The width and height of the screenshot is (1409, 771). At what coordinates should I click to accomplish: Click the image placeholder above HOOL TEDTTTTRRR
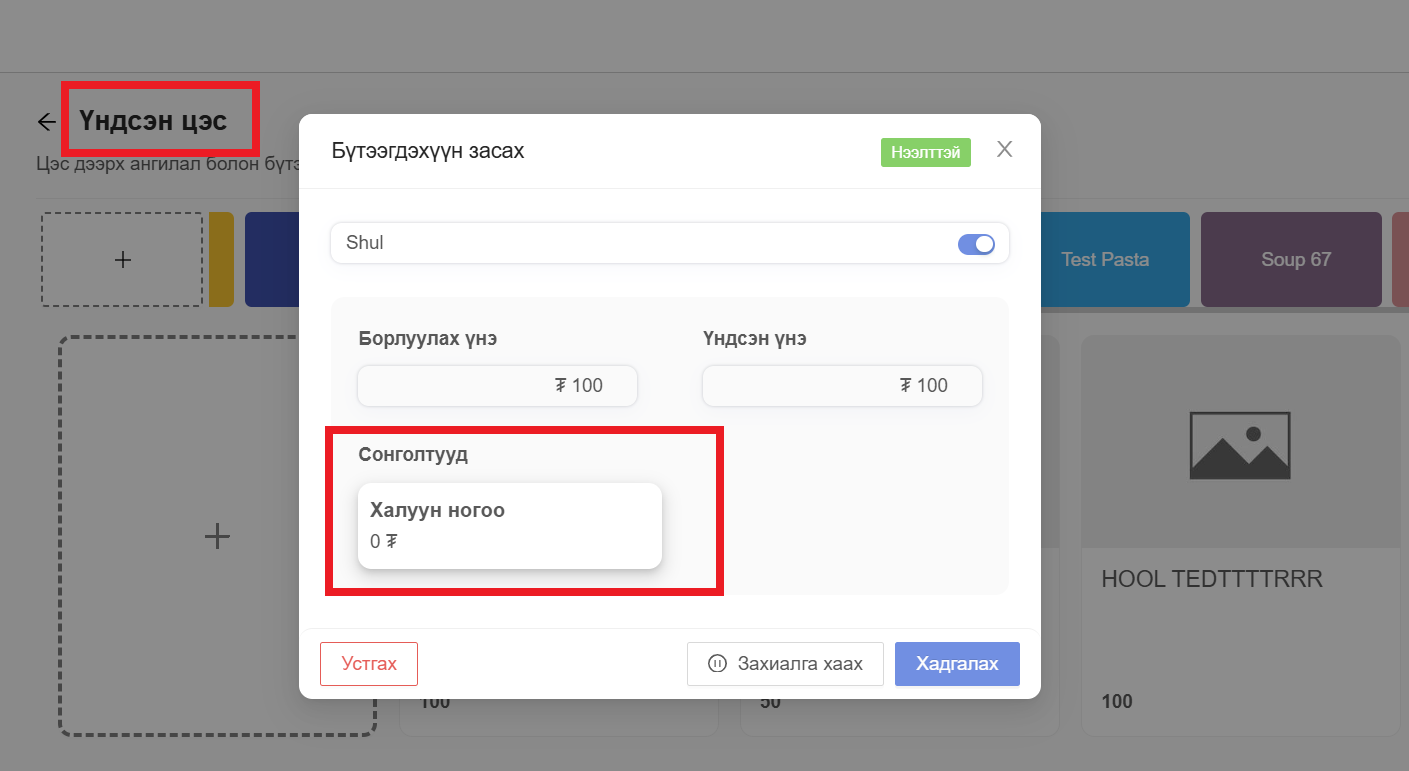click(1240, 444)
